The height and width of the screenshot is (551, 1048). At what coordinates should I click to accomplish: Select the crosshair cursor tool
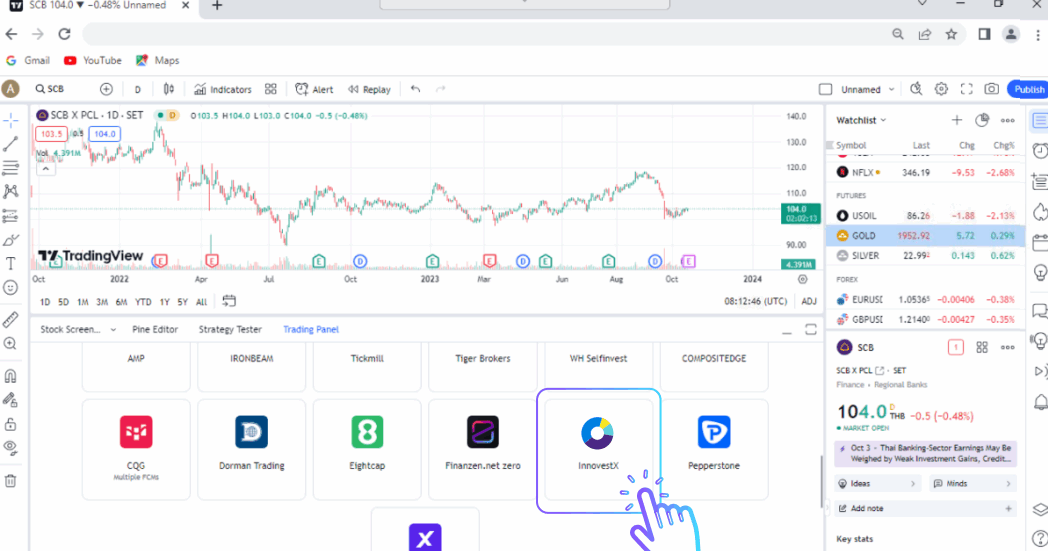pos(11,120)
